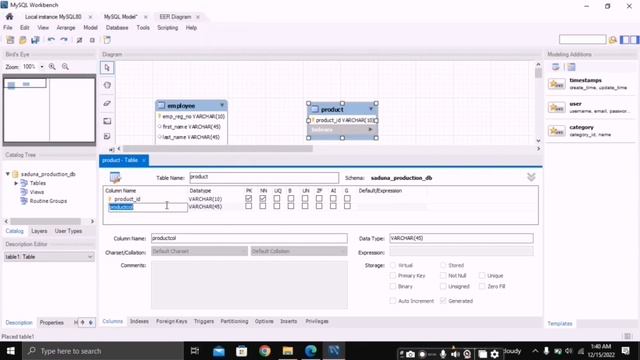Select the Routine Groups tree item
Image resolution: width=640 pixels, height=360 pixels.
48,201
